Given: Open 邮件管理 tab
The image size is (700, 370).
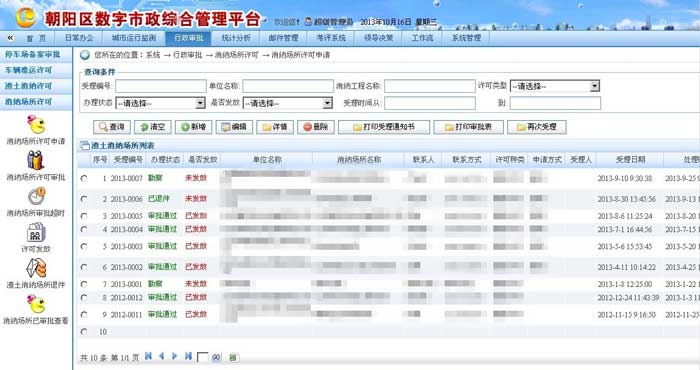Looking at the screenshot, I should (283, 38).
